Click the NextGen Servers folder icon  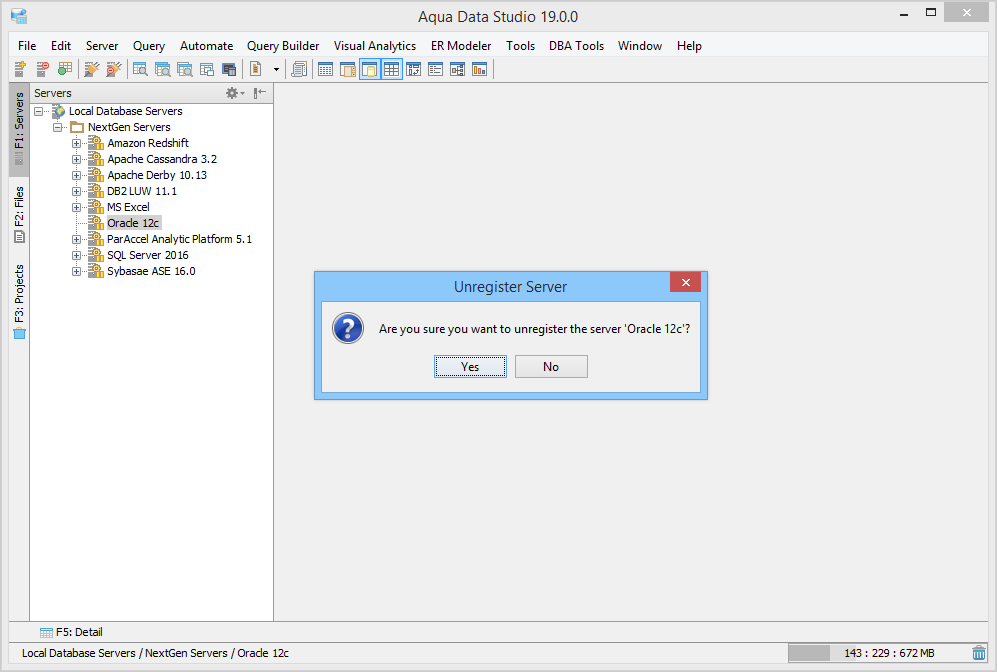(x=77, y=127)
